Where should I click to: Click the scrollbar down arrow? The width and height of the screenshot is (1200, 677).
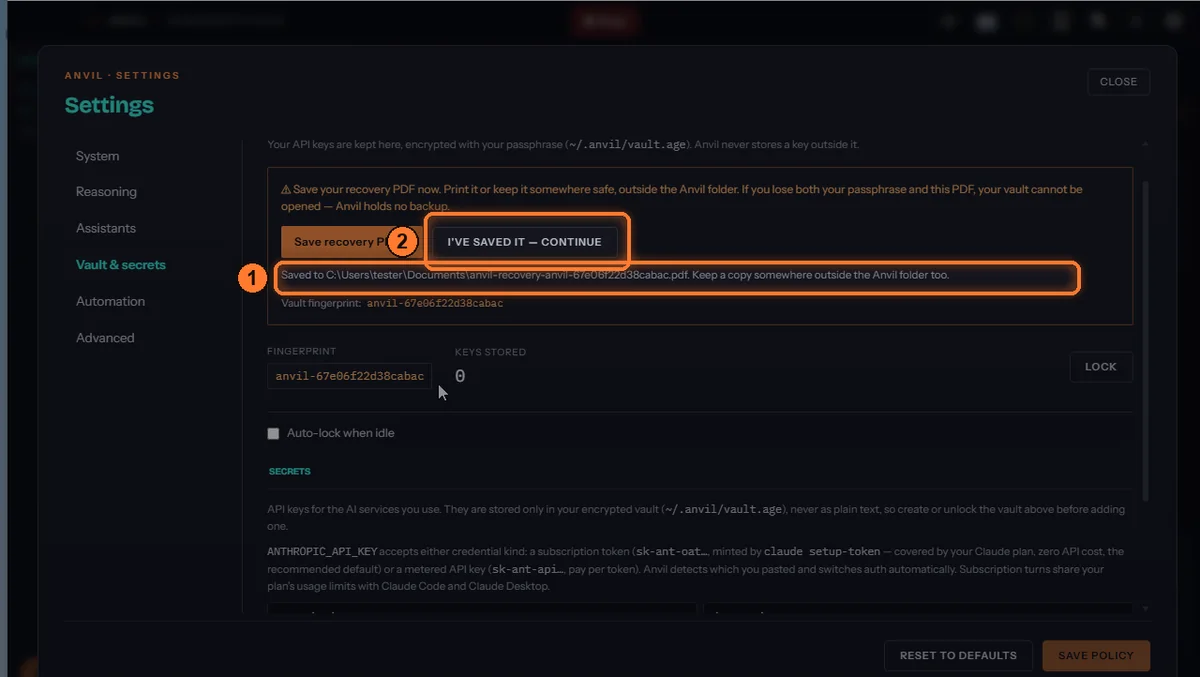point(1145,608)
